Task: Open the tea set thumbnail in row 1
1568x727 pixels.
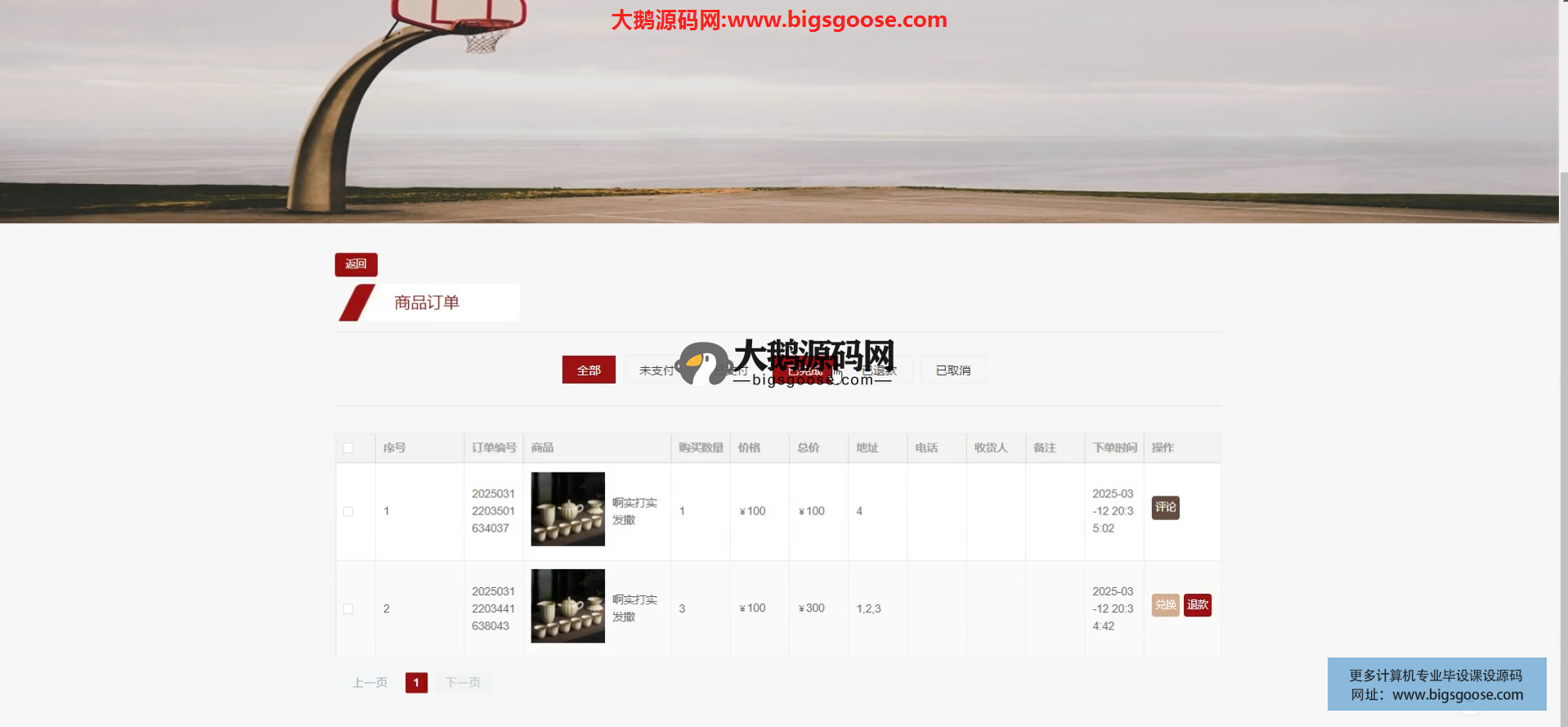Action: pos(567,509)
